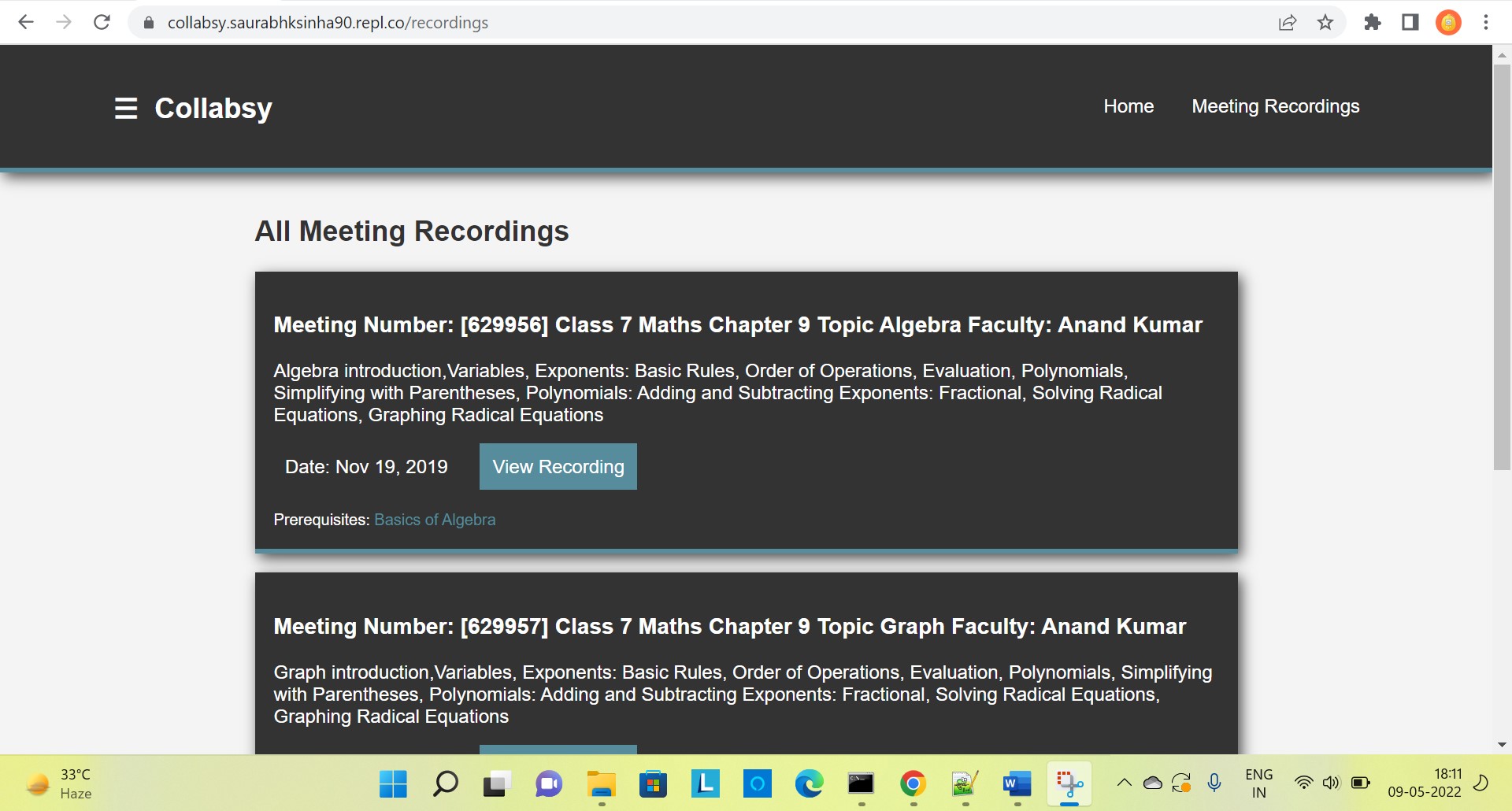
Task: Open Snipping Tool from the taskbar
Action: coord(1069,784)
